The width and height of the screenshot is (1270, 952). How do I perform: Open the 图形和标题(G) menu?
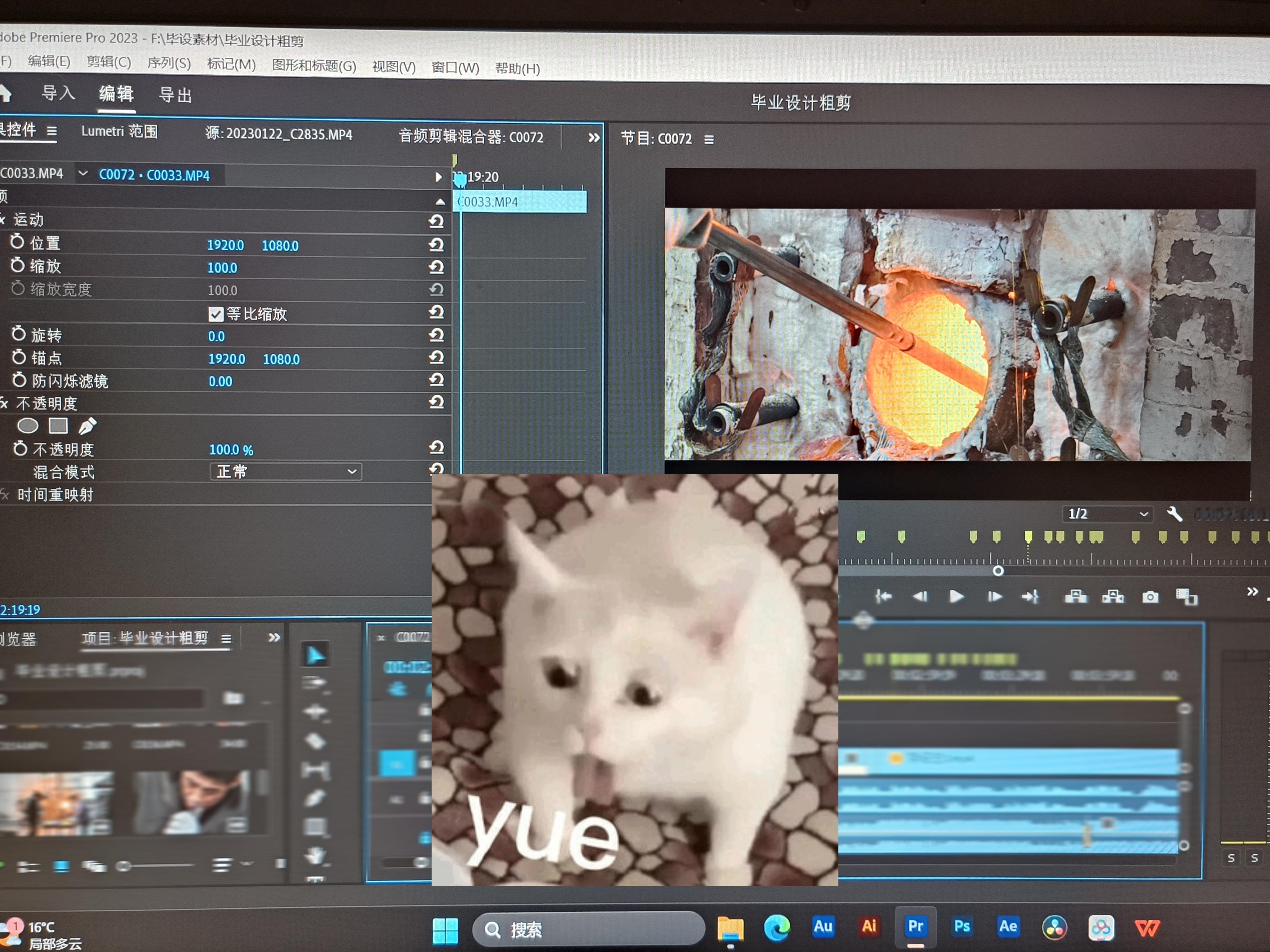(x=314, y=66)
